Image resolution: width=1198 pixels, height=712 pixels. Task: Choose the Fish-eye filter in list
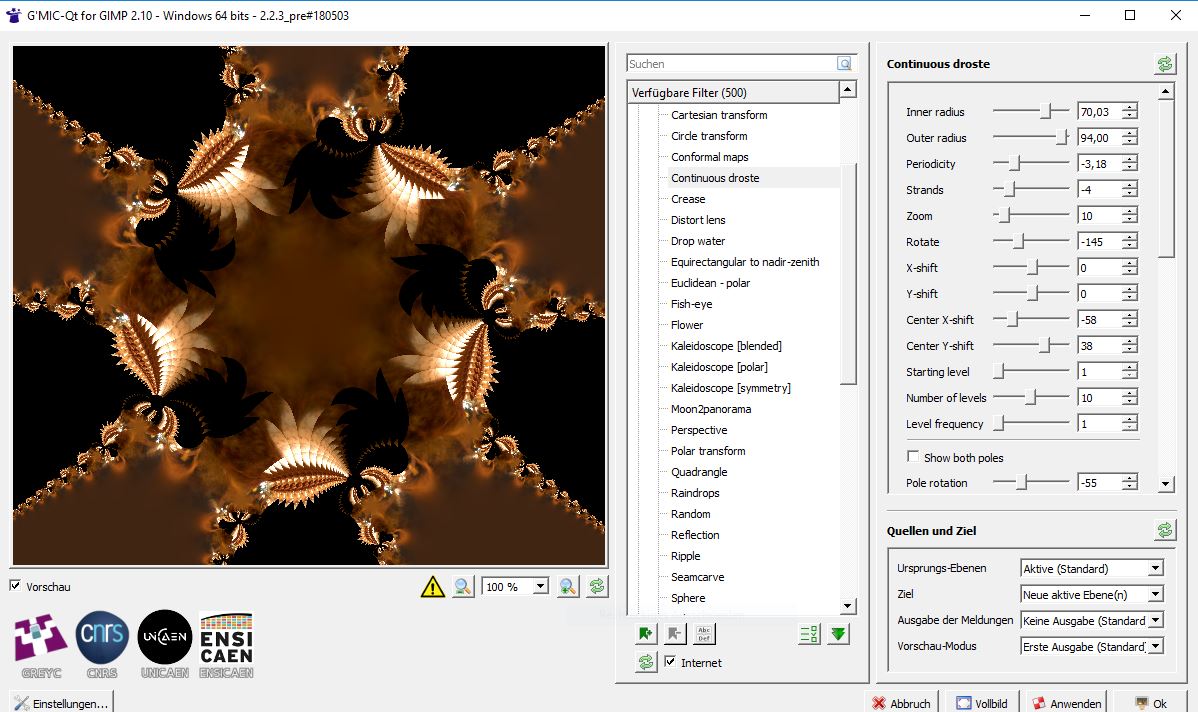point(691,304)
